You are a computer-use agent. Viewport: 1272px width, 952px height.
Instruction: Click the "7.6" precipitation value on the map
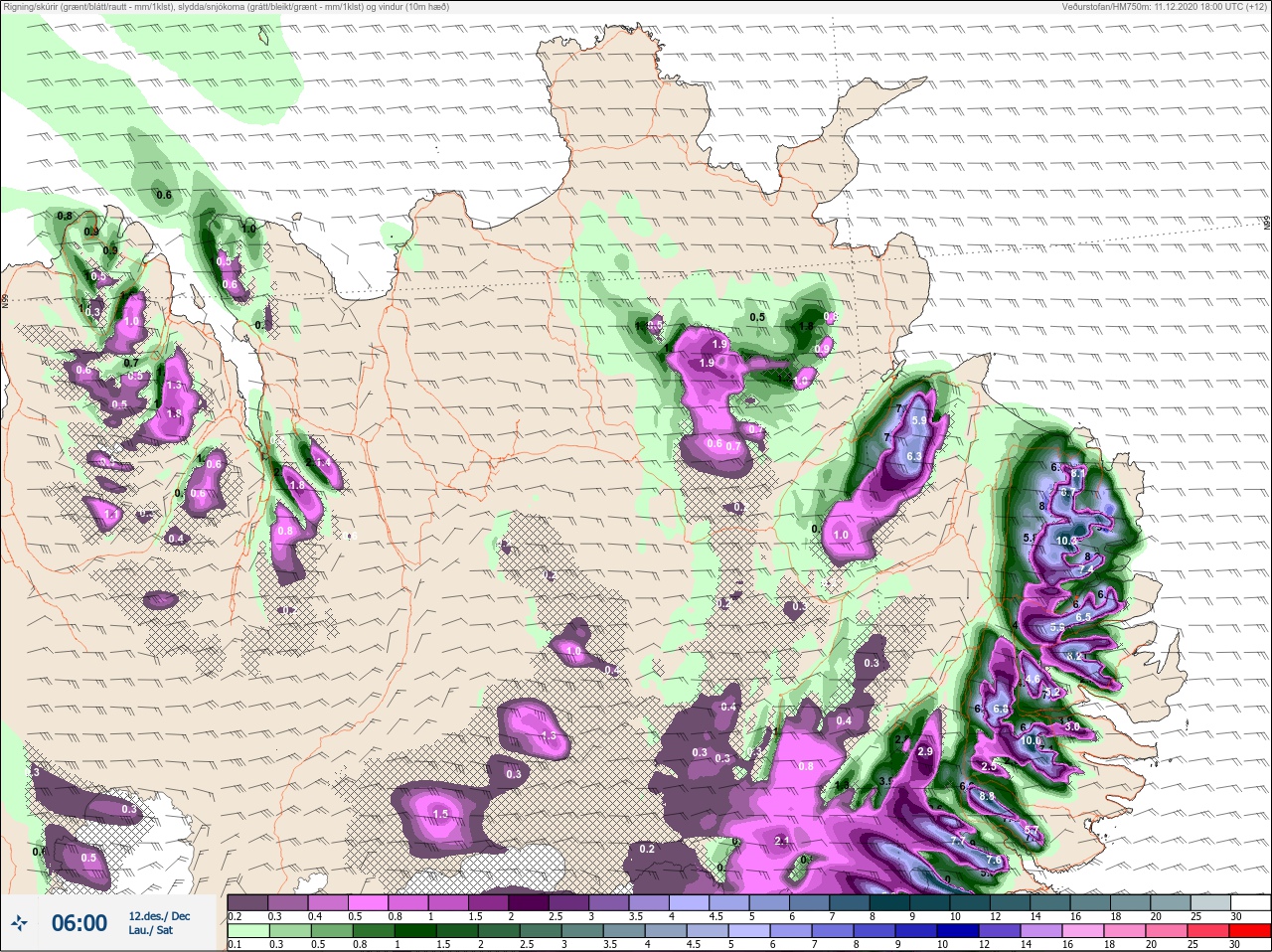click(x=993, y=861)
